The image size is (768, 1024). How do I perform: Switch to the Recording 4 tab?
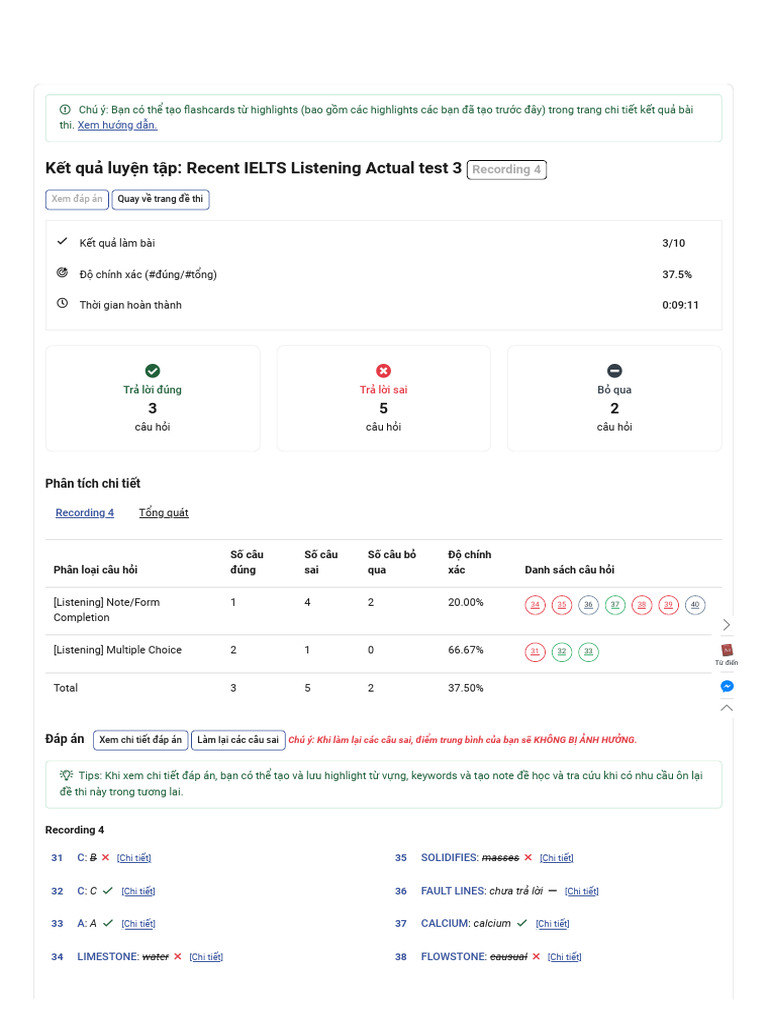85,513
